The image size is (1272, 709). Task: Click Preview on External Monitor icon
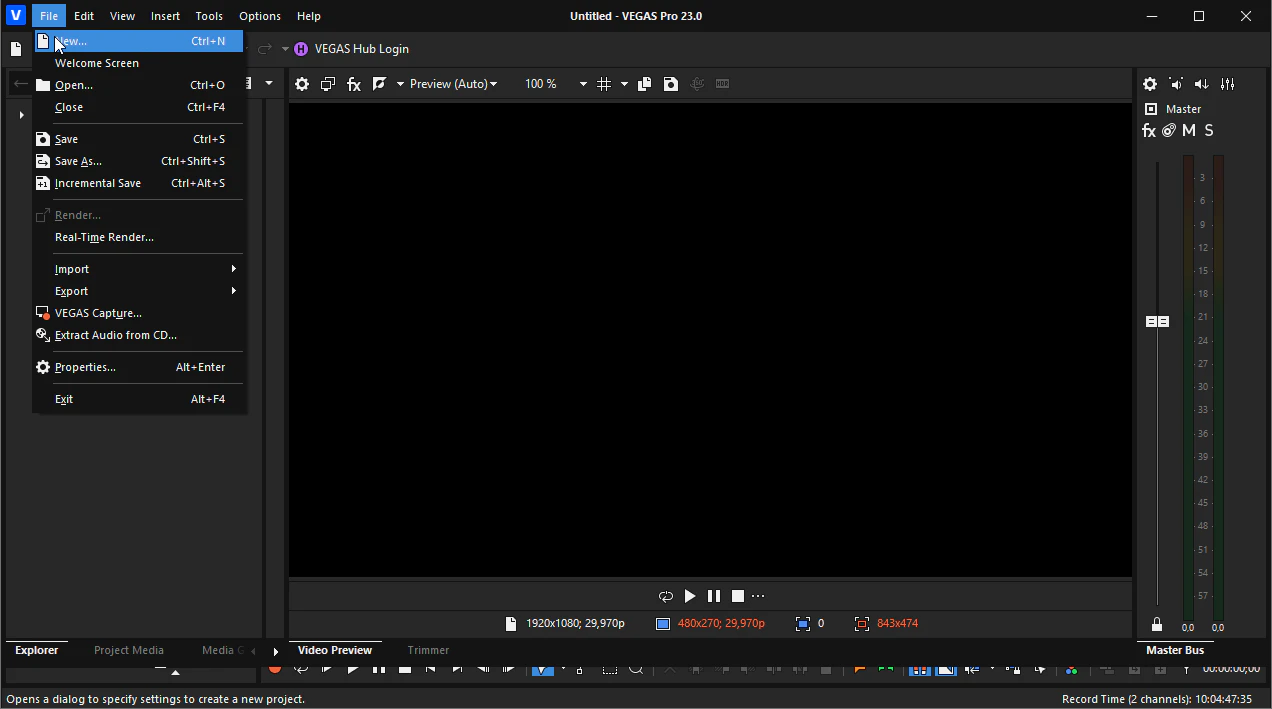[x=328, y=84]
